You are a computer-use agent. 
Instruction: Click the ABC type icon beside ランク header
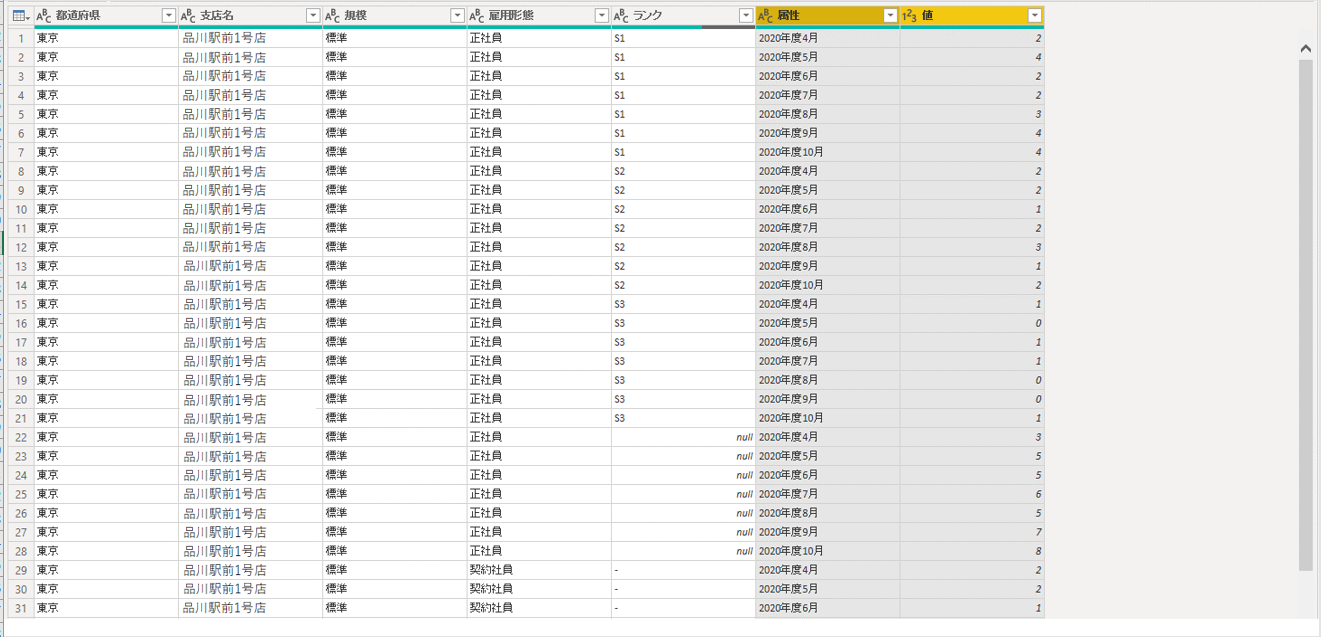[621, 16]
